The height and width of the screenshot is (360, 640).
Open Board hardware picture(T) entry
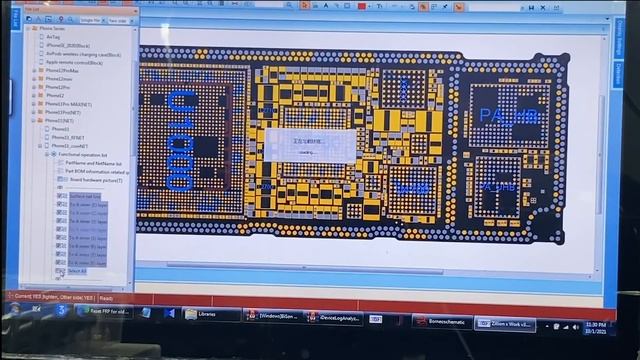pos(96,180)
